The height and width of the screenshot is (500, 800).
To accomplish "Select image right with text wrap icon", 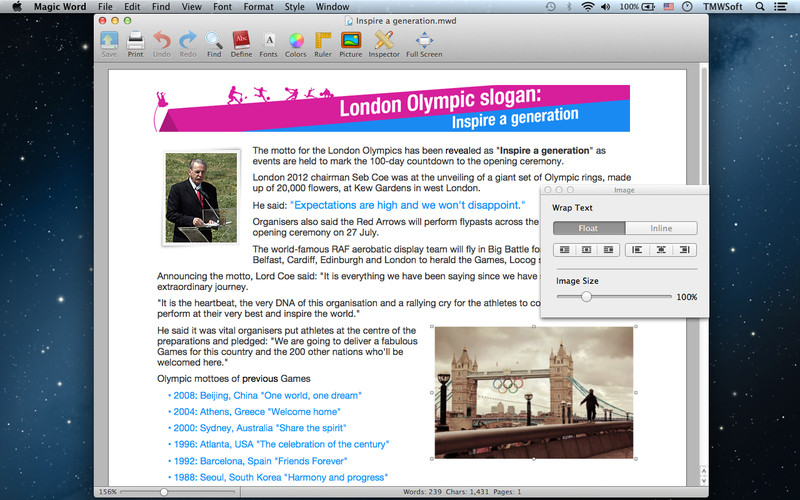I will [x=609, y=249].
